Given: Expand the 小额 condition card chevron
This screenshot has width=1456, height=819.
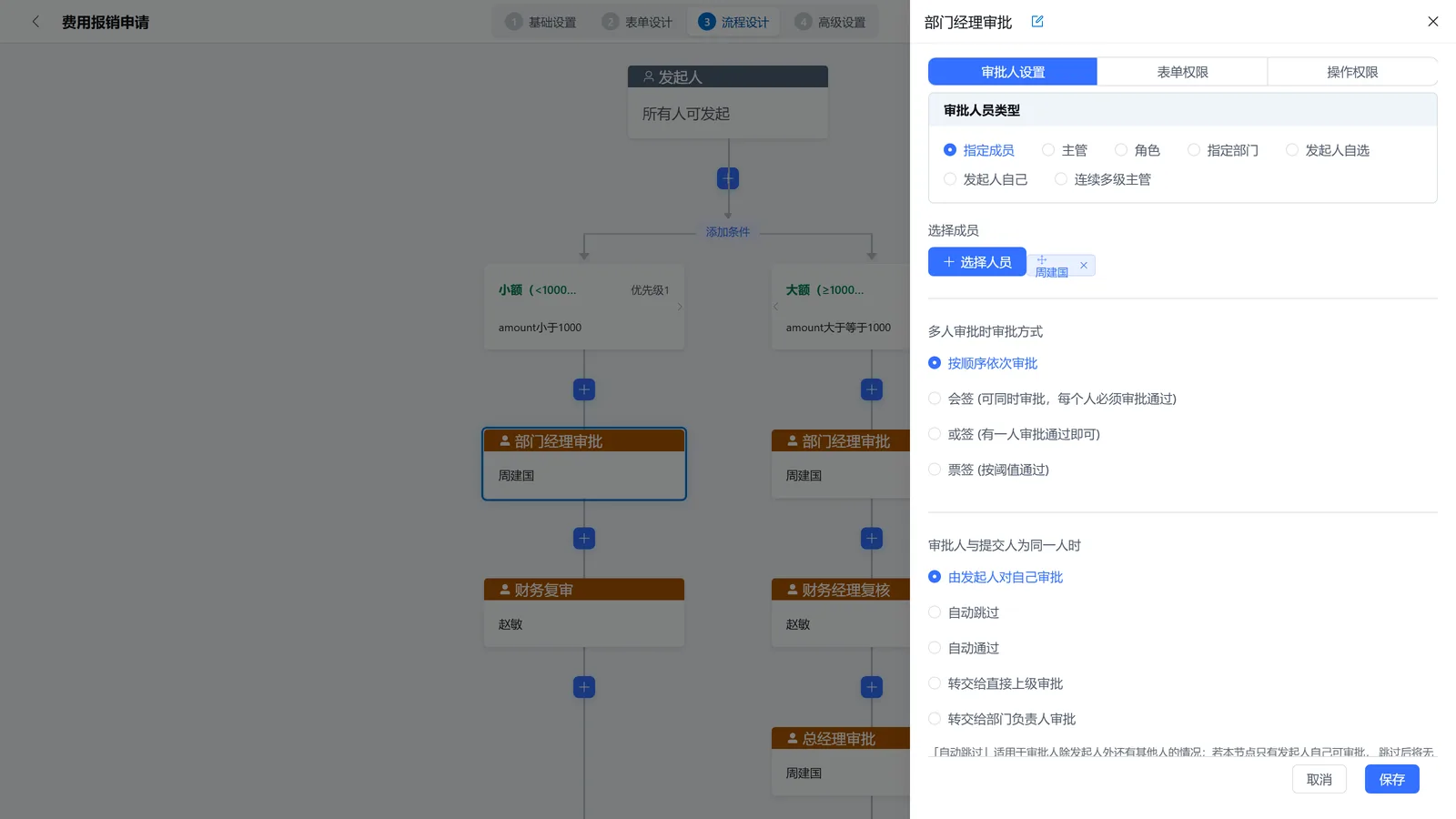Looking at the screenshot, I should 680,307.
